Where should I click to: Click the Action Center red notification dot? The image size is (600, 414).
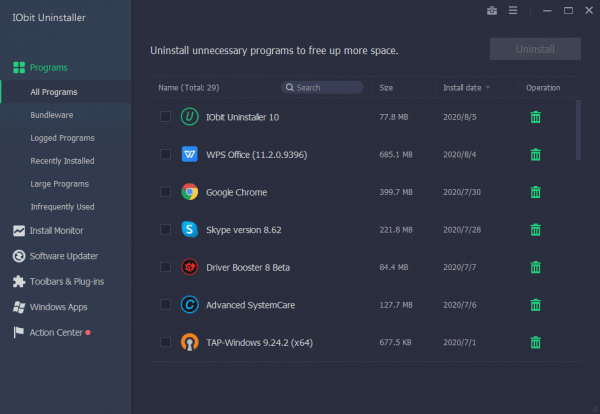tap(88, 333)
